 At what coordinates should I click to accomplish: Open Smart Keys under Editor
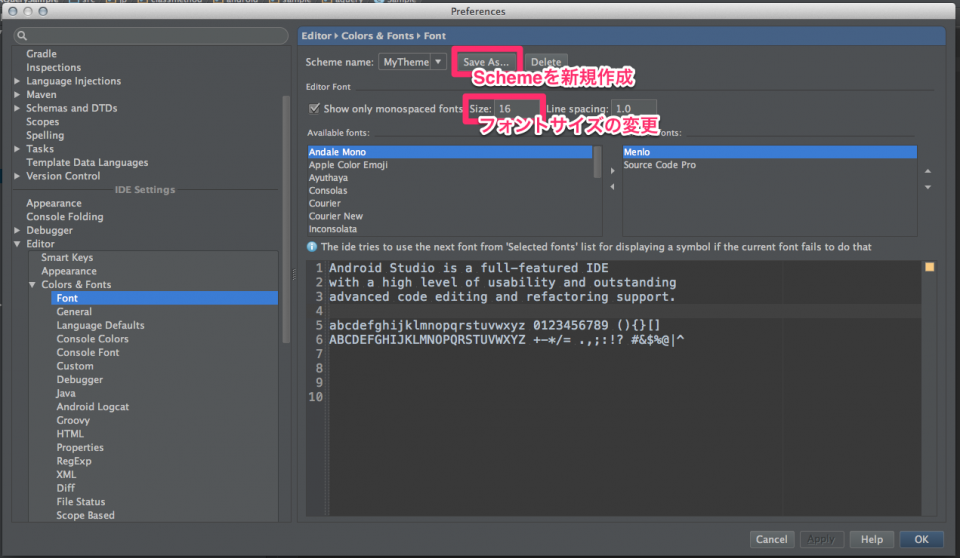click(67, 257)
